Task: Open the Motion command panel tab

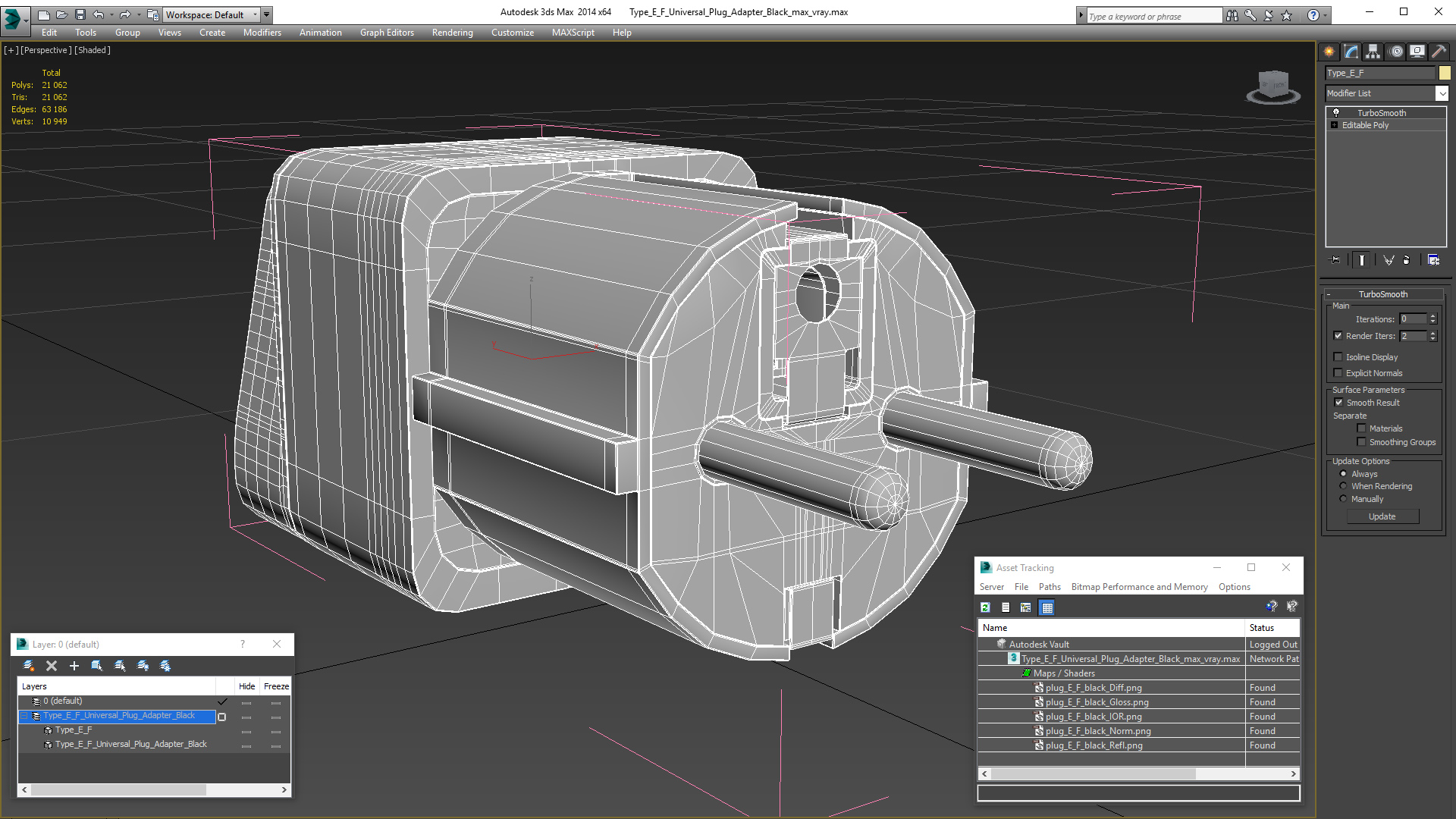Action: 1396,52
